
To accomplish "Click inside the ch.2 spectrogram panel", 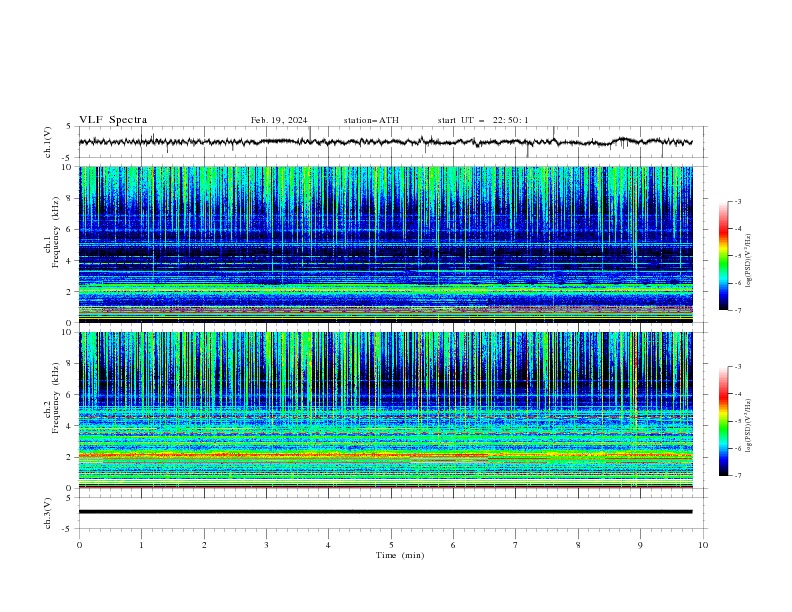I will [385, 410].
